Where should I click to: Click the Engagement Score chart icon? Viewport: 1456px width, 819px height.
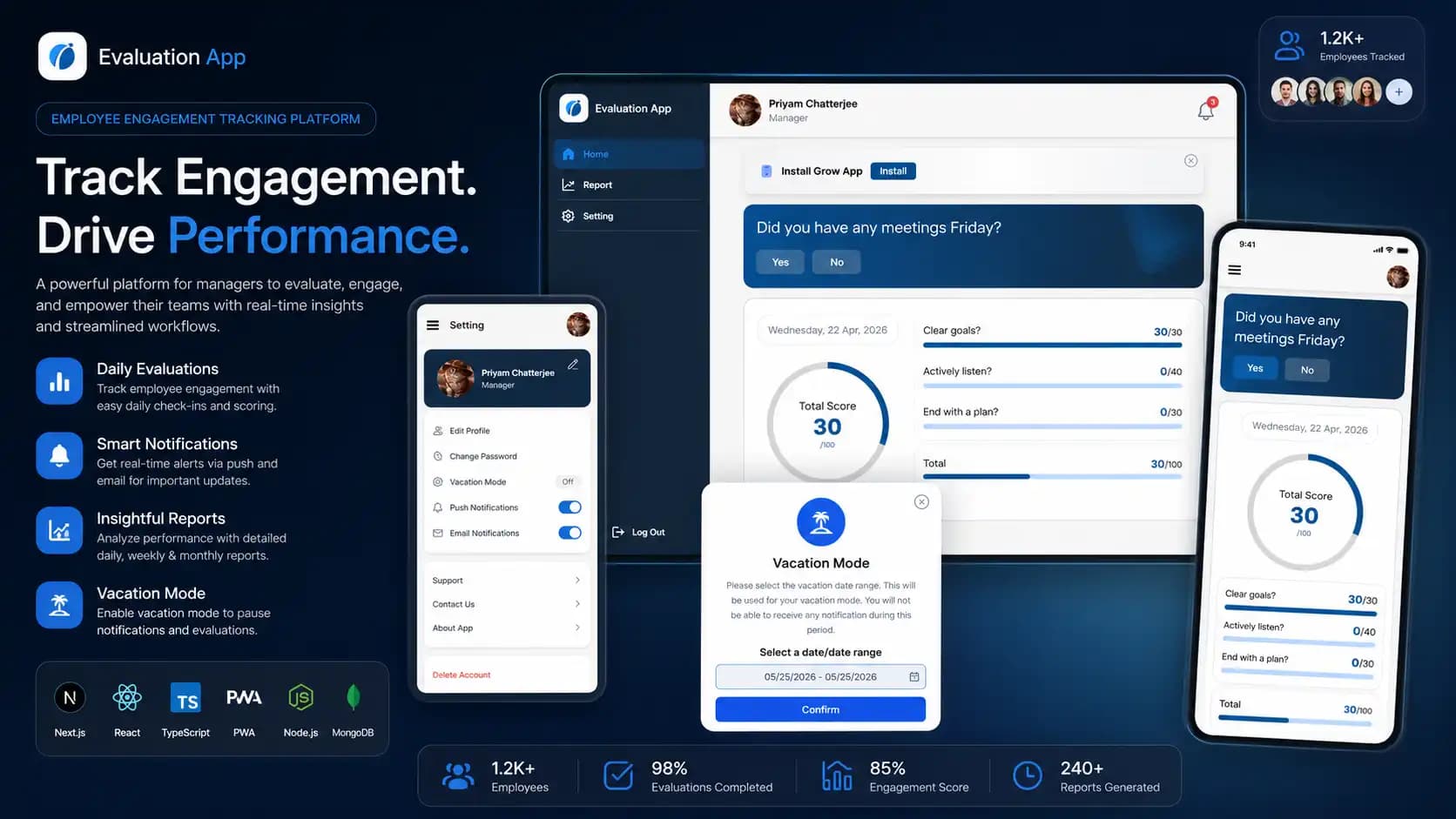836,775
